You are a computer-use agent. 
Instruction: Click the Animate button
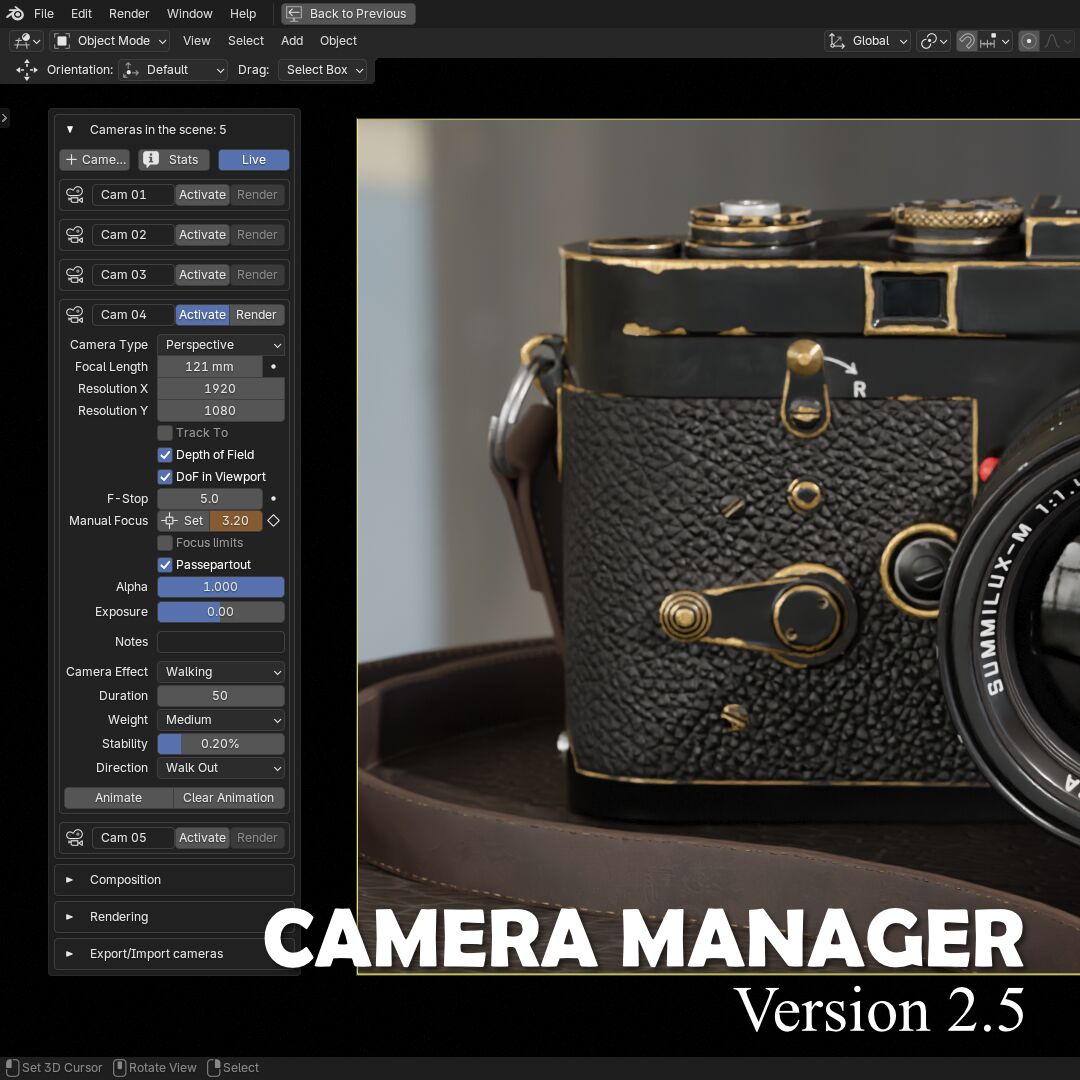tap(118, 798)
